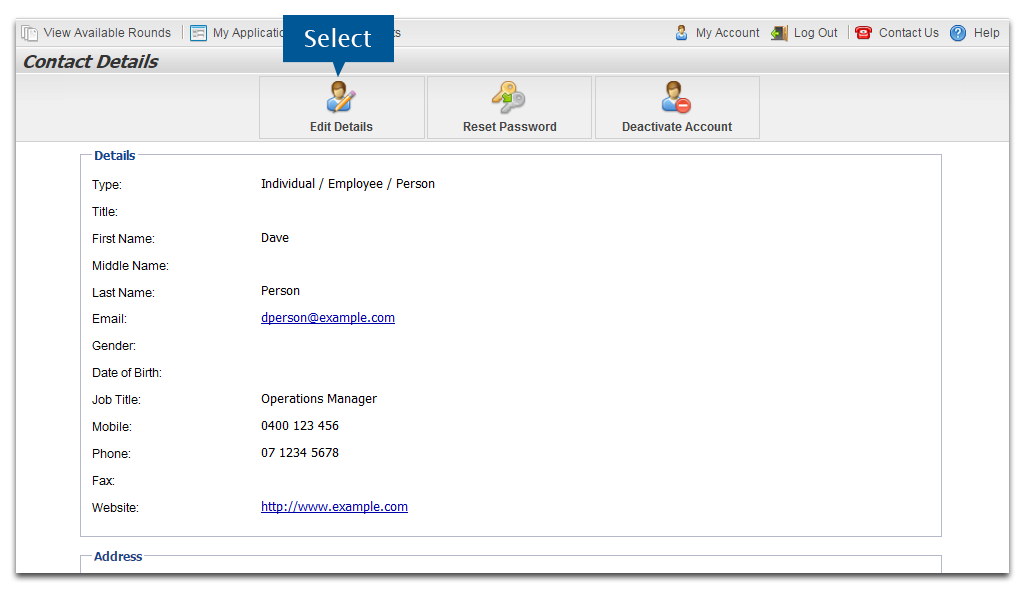Viewport: 1024px width, 594px height.
Task: Click the My Applications form icon
Action: tap(199, 33)
